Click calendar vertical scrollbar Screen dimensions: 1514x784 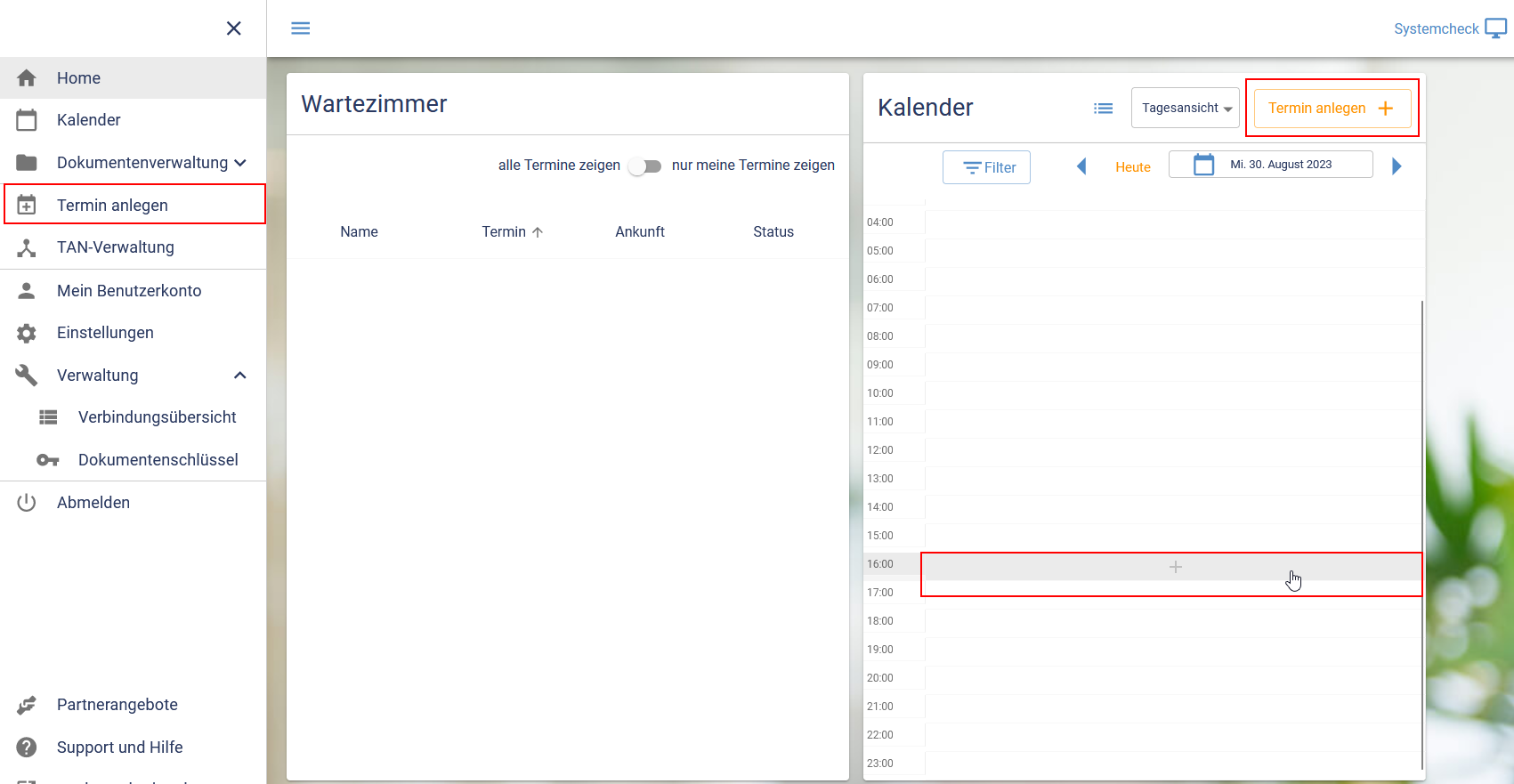point(1421,534)
